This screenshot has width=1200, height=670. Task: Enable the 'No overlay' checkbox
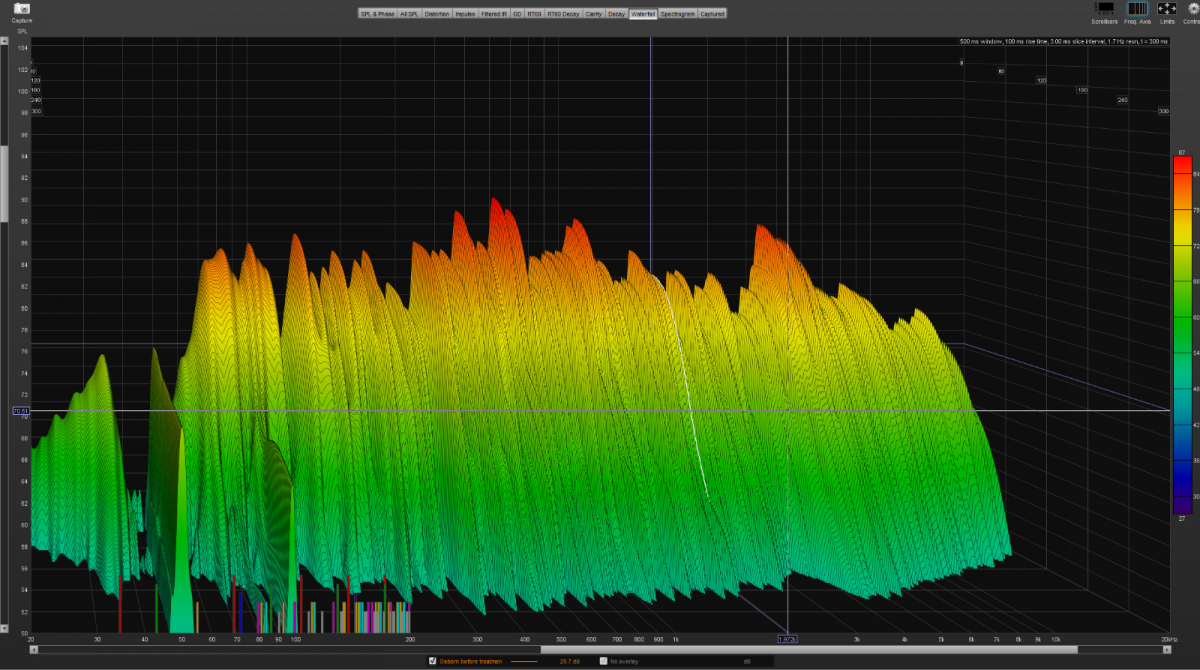[603, 661]
